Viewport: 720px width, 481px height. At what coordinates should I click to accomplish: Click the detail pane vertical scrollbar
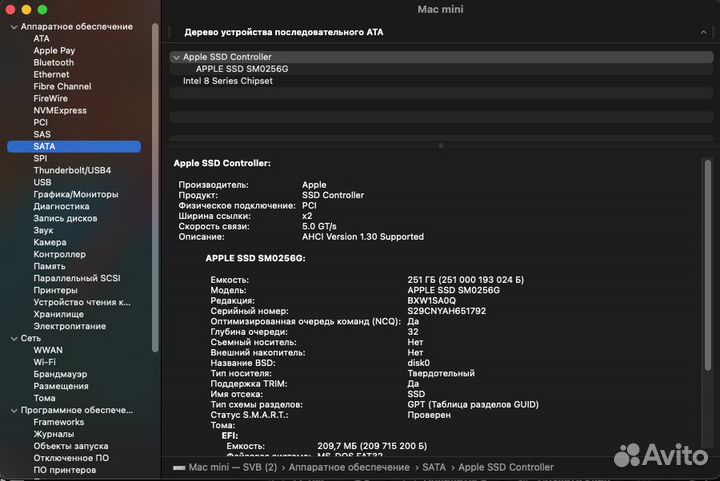click(708, 264)
